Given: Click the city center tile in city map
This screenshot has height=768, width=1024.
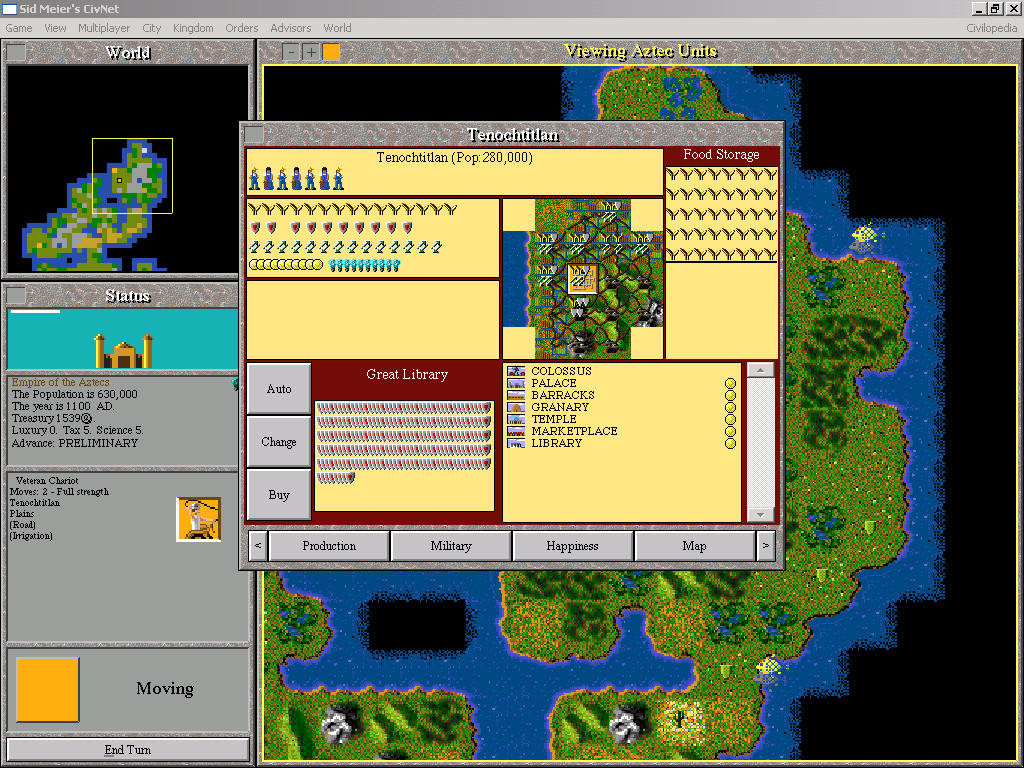Looking at the screenshot, I should (583, 279).
